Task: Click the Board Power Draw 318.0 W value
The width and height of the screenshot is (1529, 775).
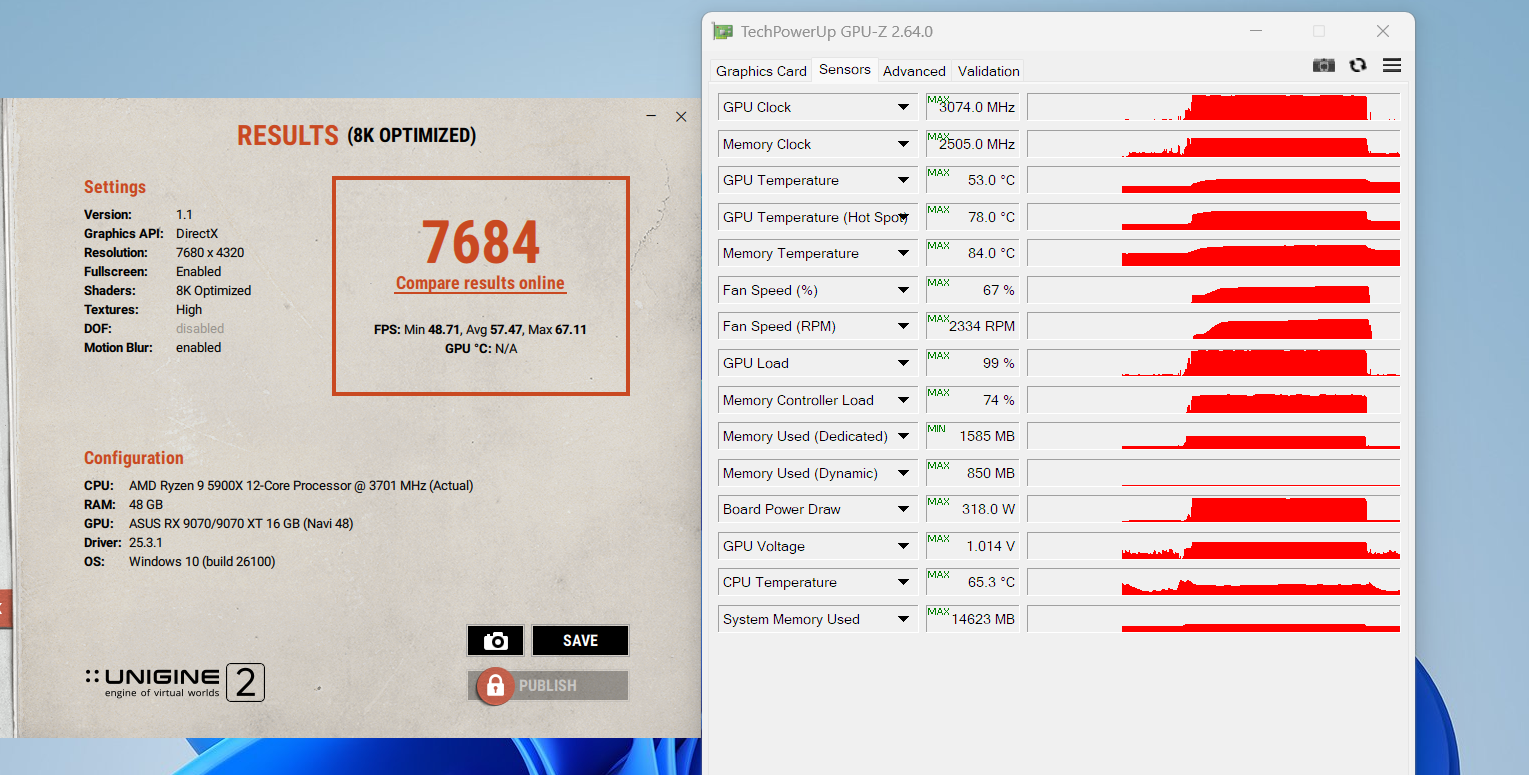Action: (972, 509)
